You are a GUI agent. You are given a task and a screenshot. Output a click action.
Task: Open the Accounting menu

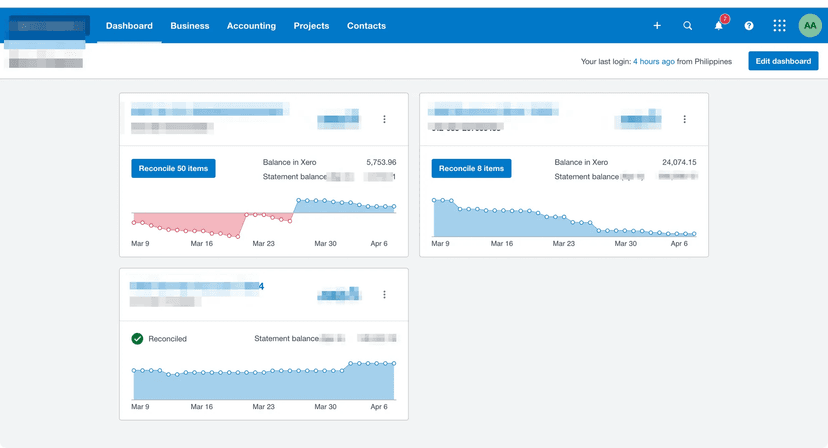coord(251,26)
